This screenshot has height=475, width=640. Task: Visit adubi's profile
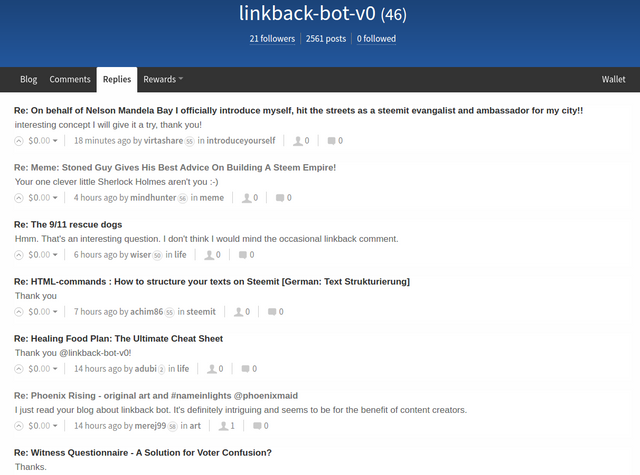coord(146,369)
